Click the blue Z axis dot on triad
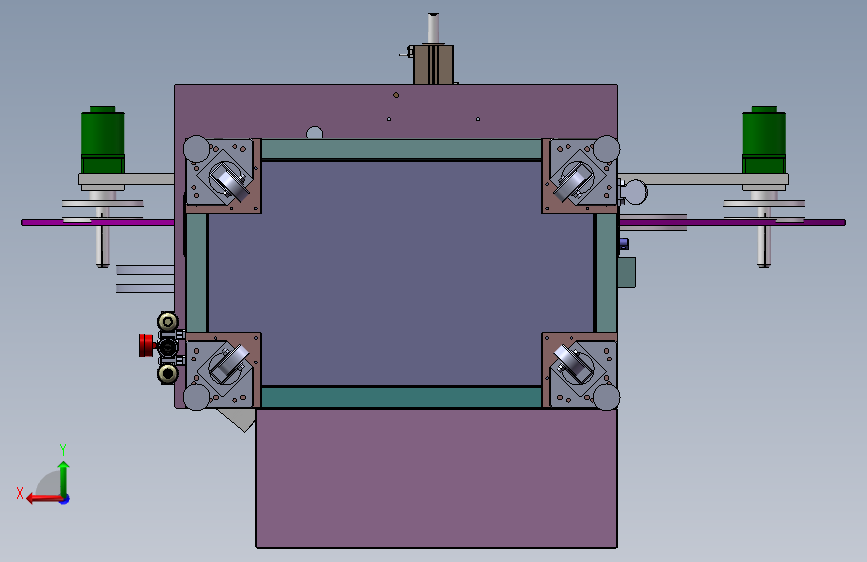The height and width of the screenshot is (562, 867). [65, 499]
